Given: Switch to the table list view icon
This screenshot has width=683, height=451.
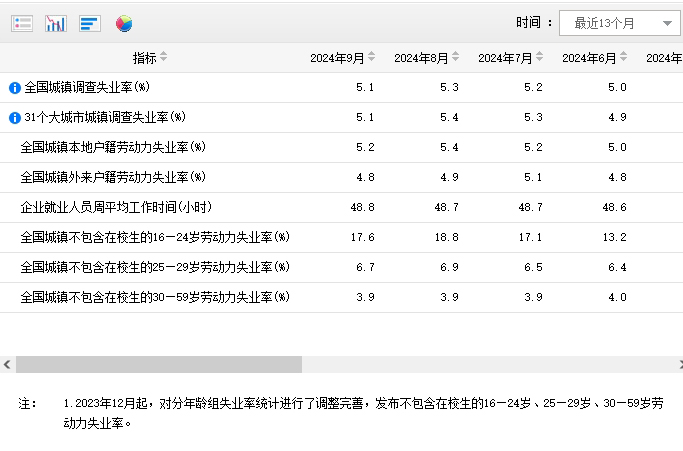Looking at the screenshot, I should 22,23.
